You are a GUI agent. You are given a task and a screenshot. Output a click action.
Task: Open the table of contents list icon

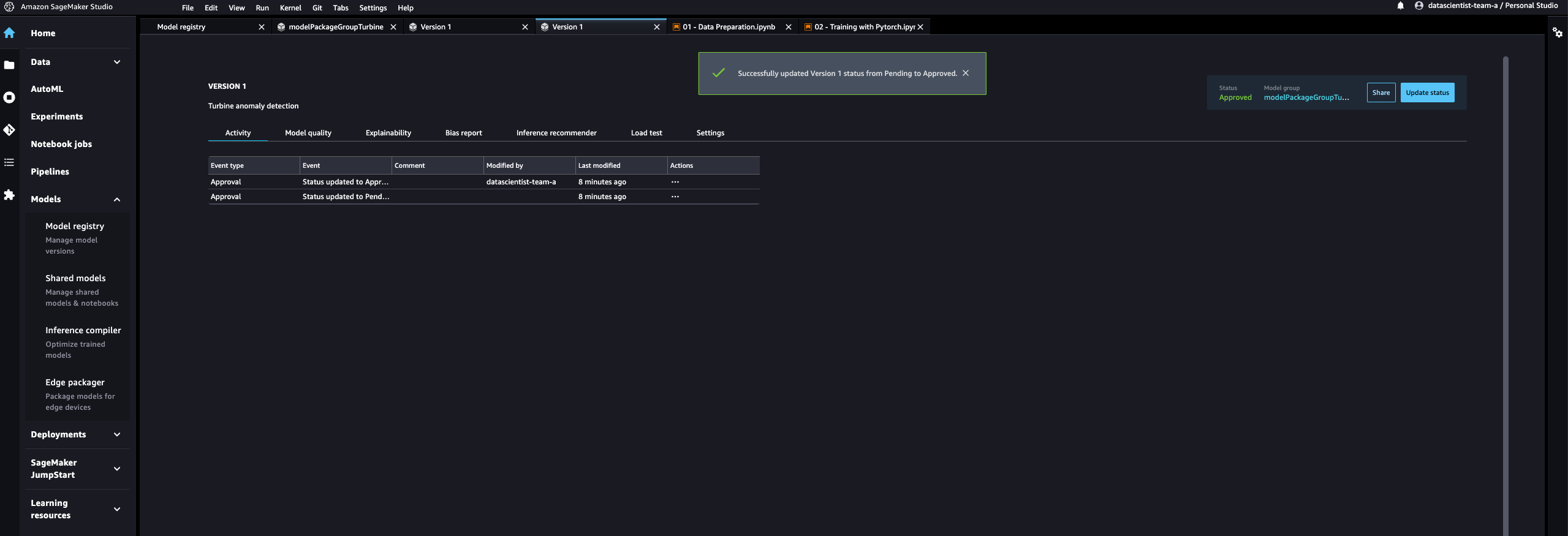click(9, 162)
